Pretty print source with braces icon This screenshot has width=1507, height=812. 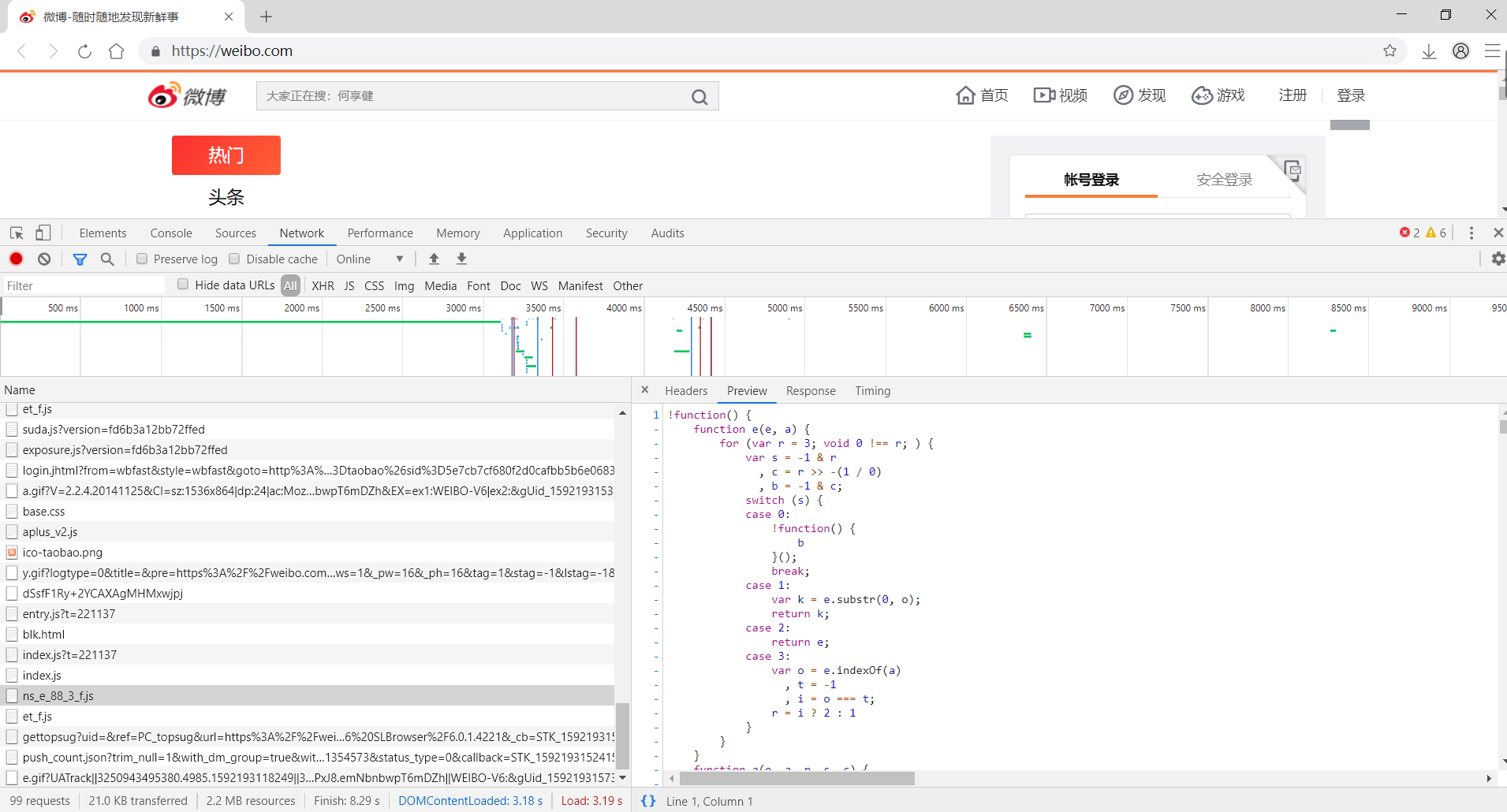(x=648, y=801)
